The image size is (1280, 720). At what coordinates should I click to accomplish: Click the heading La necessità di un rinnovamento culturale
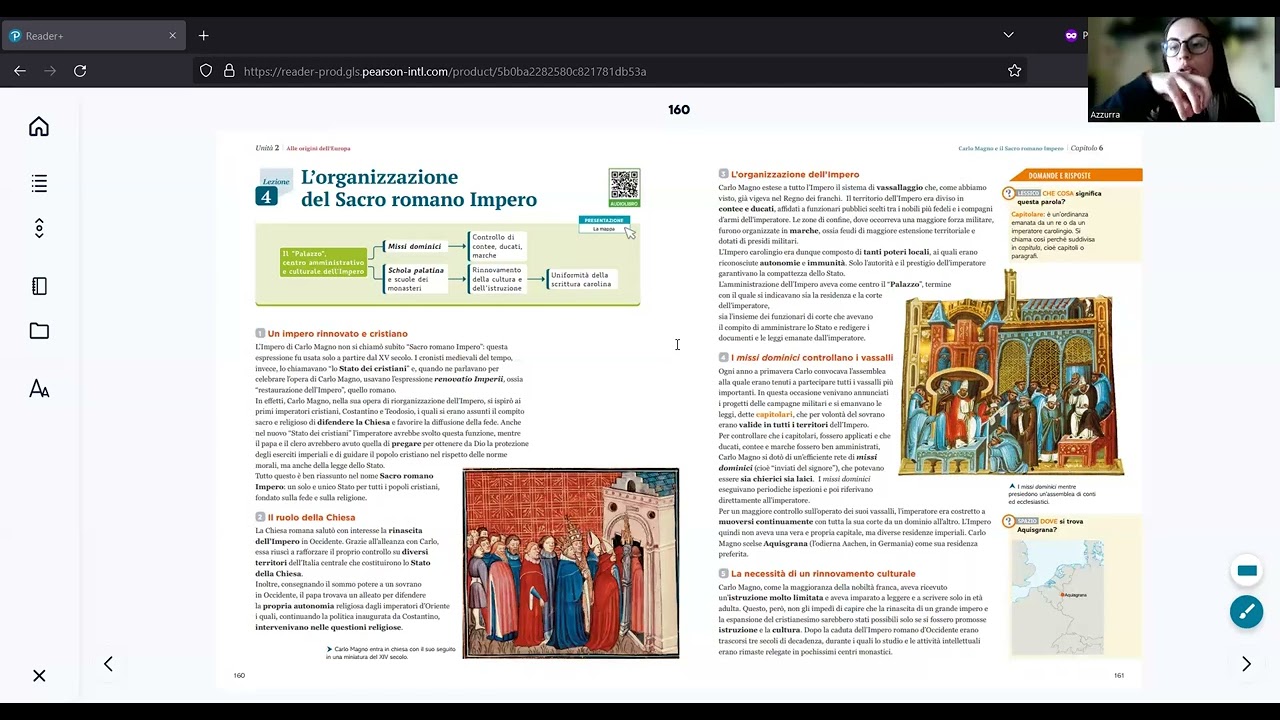click(x=823, y=573)
